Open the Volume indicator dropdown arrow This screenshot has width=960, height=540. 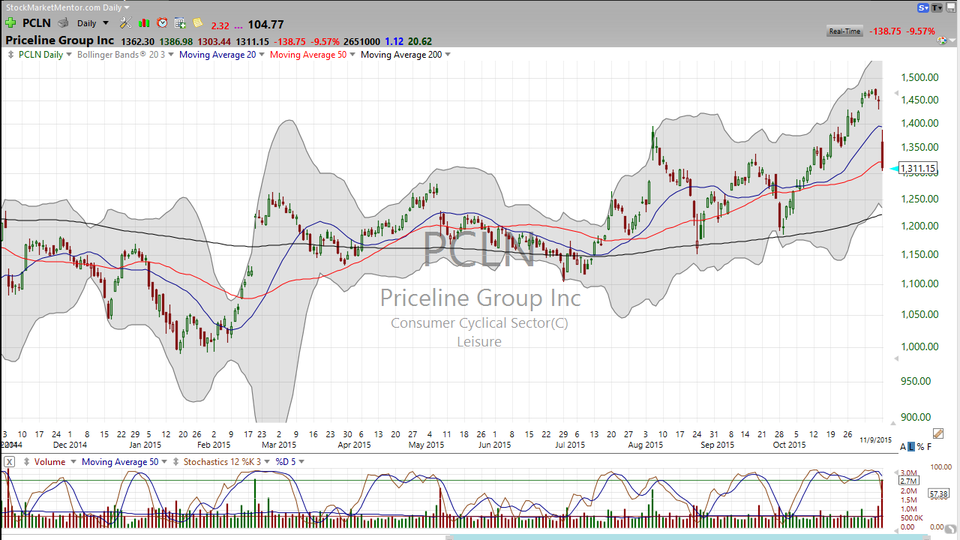click(x=73, y=462)
